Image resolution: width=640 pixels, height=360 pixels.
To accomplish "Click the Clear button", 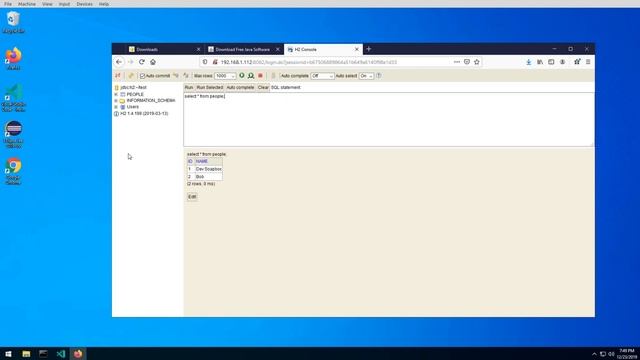I will 263,87.
